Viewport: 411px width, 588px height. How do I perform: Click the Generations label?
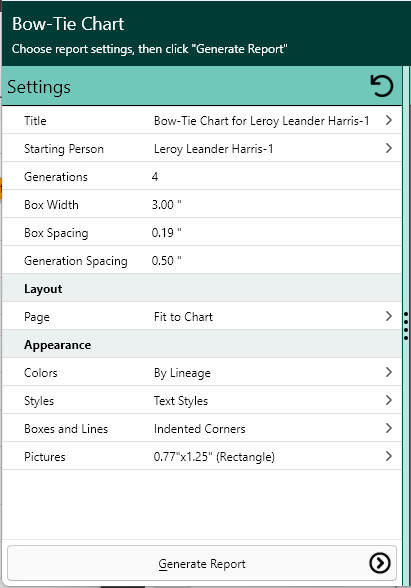click(x=56, y=177)
